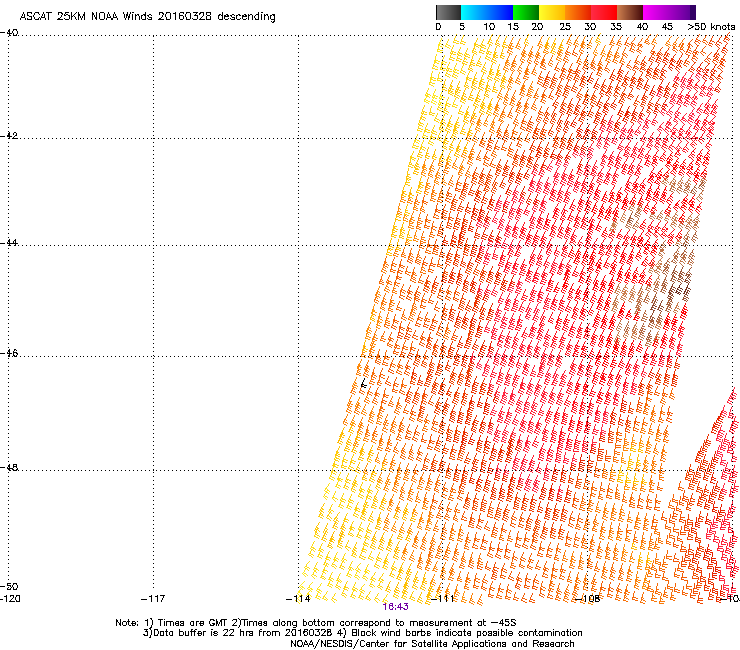Click the '-117' longitude axis label
Image resolution: width=740 pixels, height=650 pixels.
pyautogui.click(x=153, y=599)
